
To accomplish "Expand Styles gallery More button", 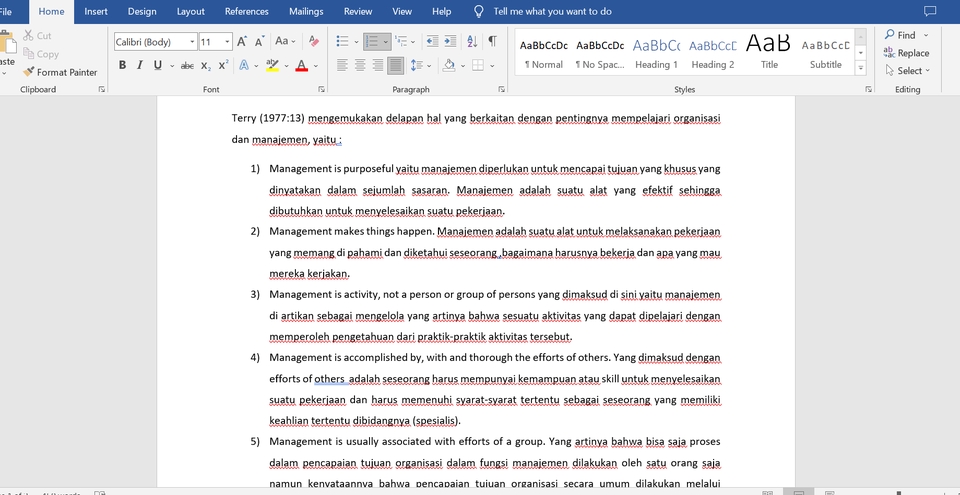I will coord(861,68).
